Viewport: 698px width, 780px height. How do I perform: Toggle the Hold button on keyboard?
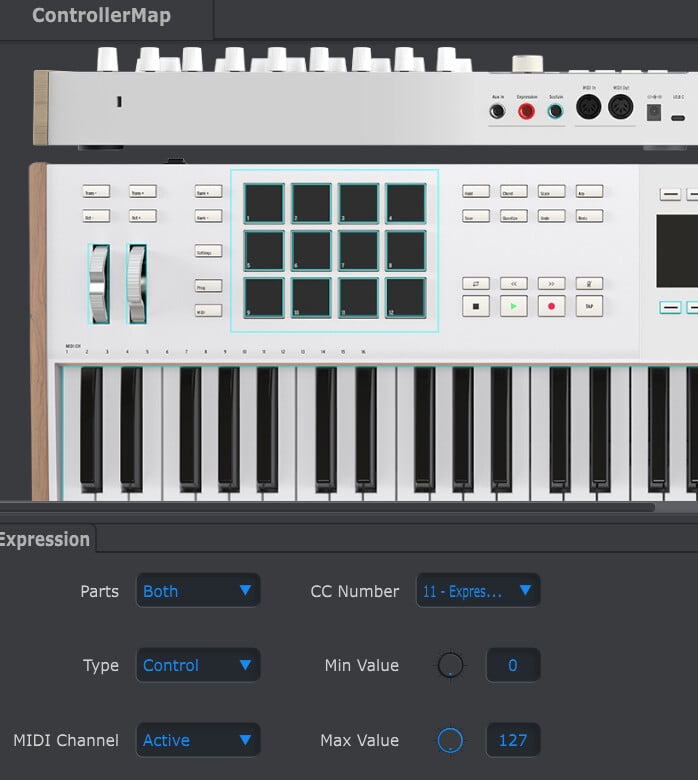coord(476,191)
